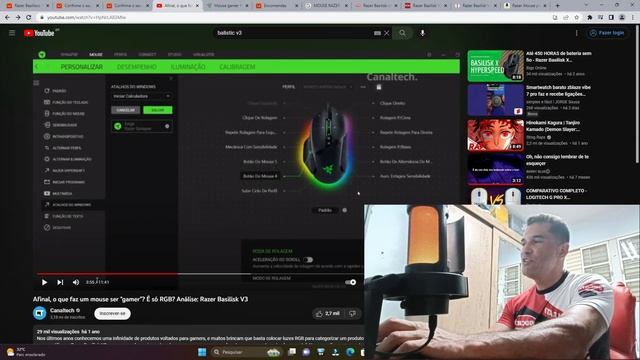
Task: Bookmark this page with the star icon
Action: click(576, 18)
